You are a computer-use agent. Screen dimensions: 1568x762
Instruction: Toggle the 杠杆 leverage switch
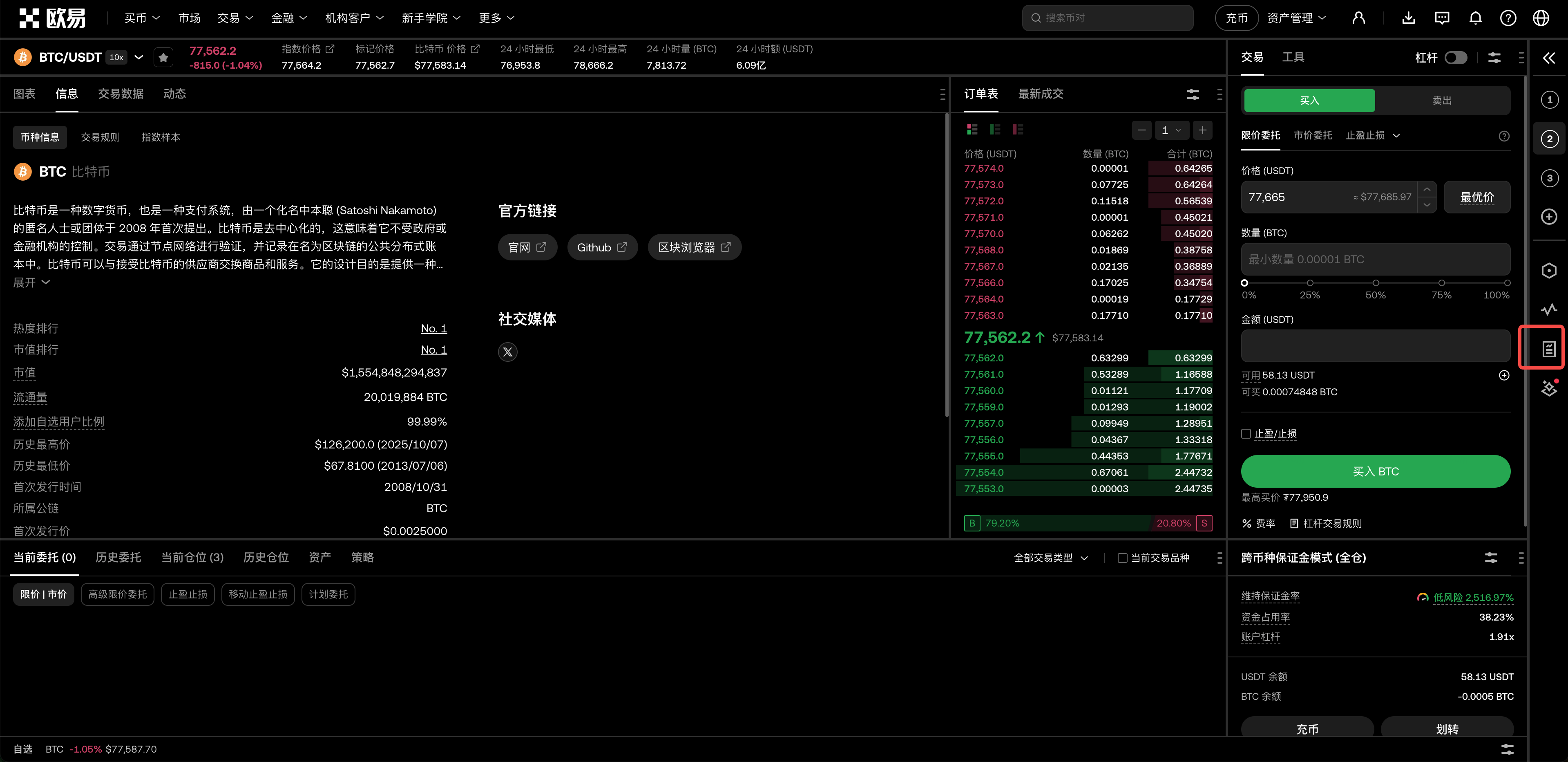[1456, 58]
